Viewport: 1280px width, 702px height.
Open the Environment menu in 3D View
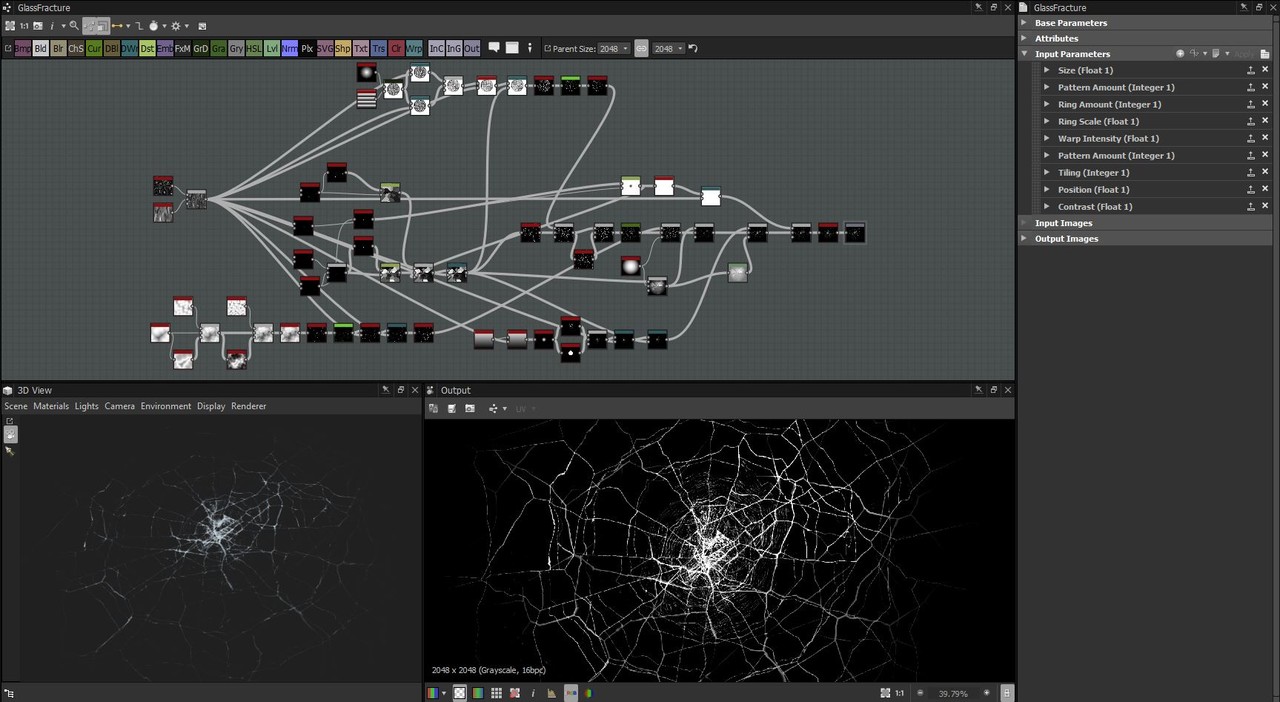[166, 406]
